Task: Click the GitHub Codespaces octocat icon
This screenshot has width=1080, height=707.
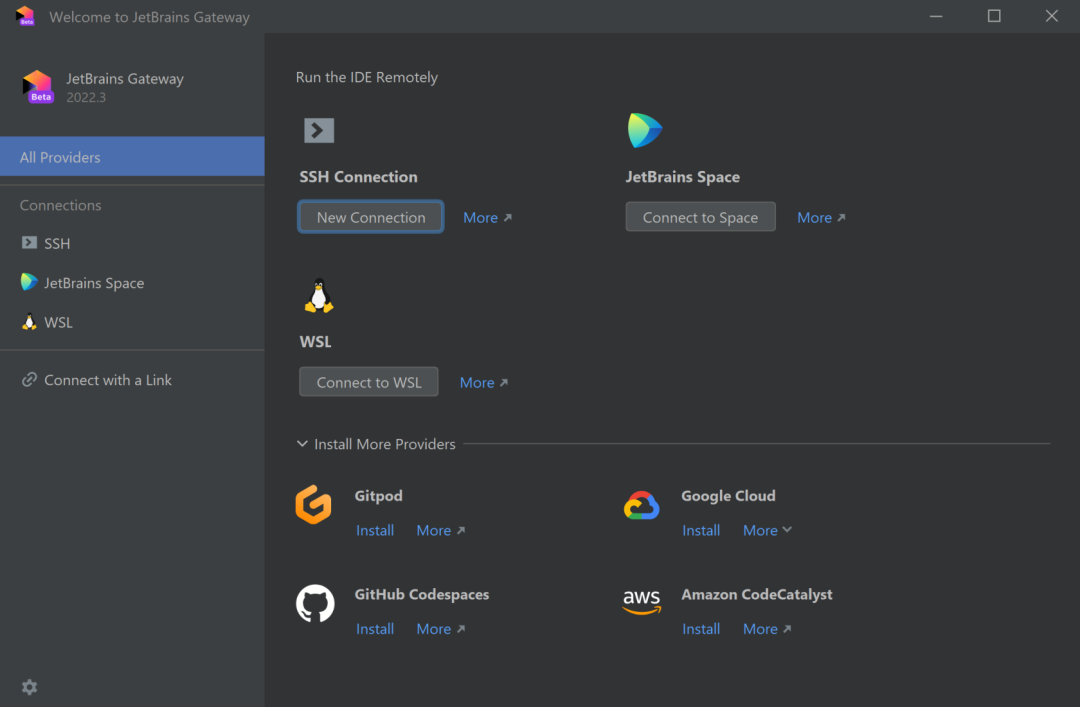Action: pyautogui.click(x=315, y=603)
